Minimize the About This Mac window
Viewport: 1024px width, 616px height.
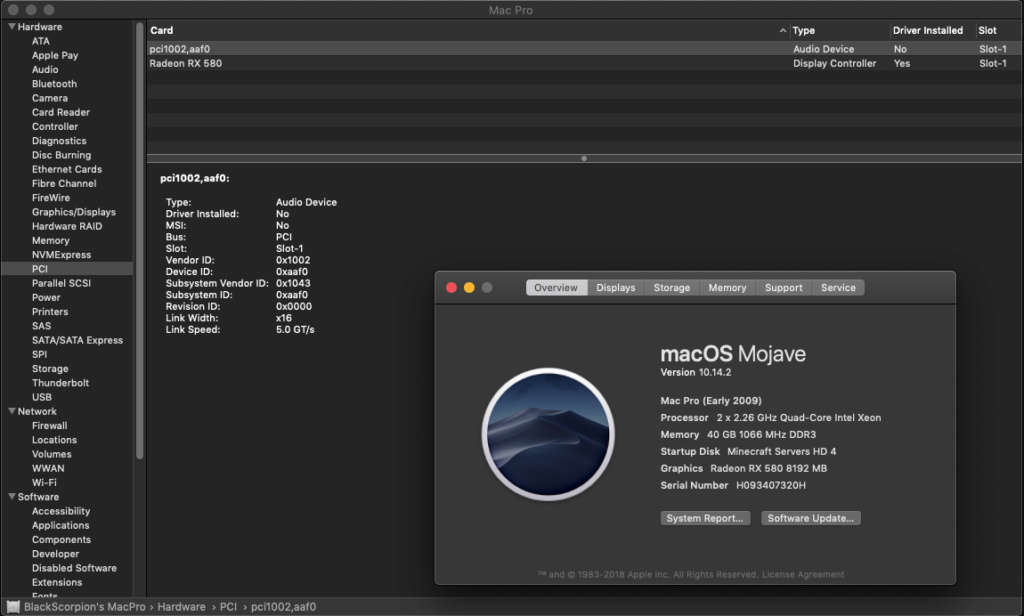coord(469,287)
